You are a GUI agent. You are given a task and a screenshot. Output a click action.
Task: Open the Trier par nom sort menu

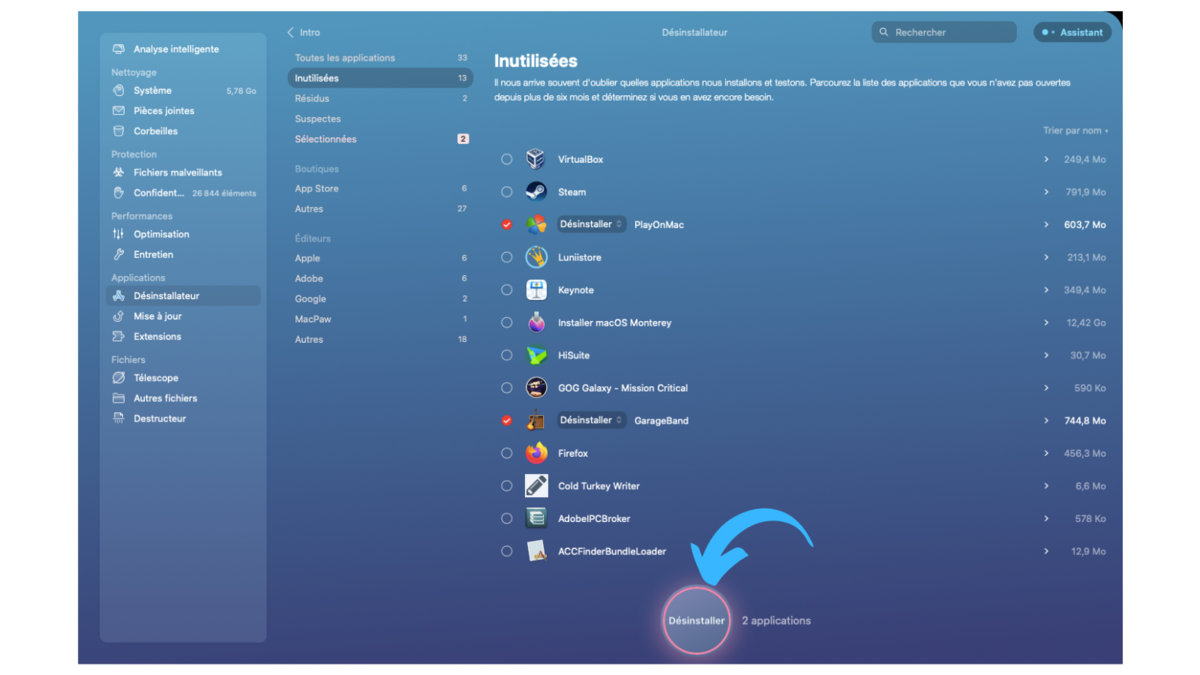tap(1075, 130)
